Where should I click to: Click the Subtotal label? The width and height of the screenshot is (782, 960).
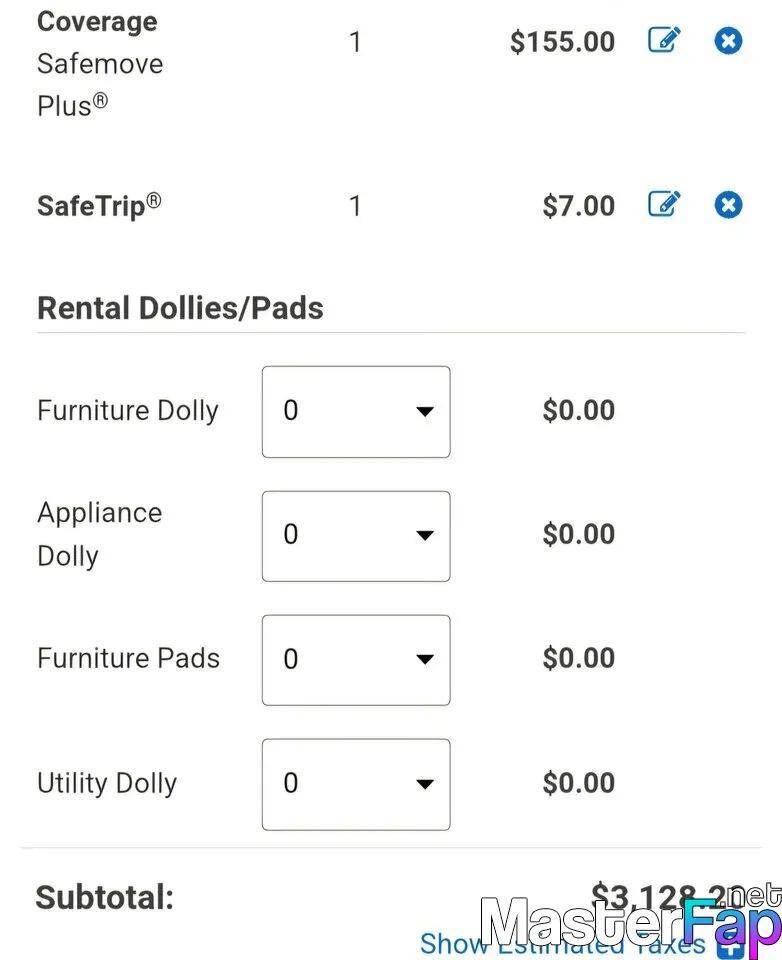click(x=105, y=898)
